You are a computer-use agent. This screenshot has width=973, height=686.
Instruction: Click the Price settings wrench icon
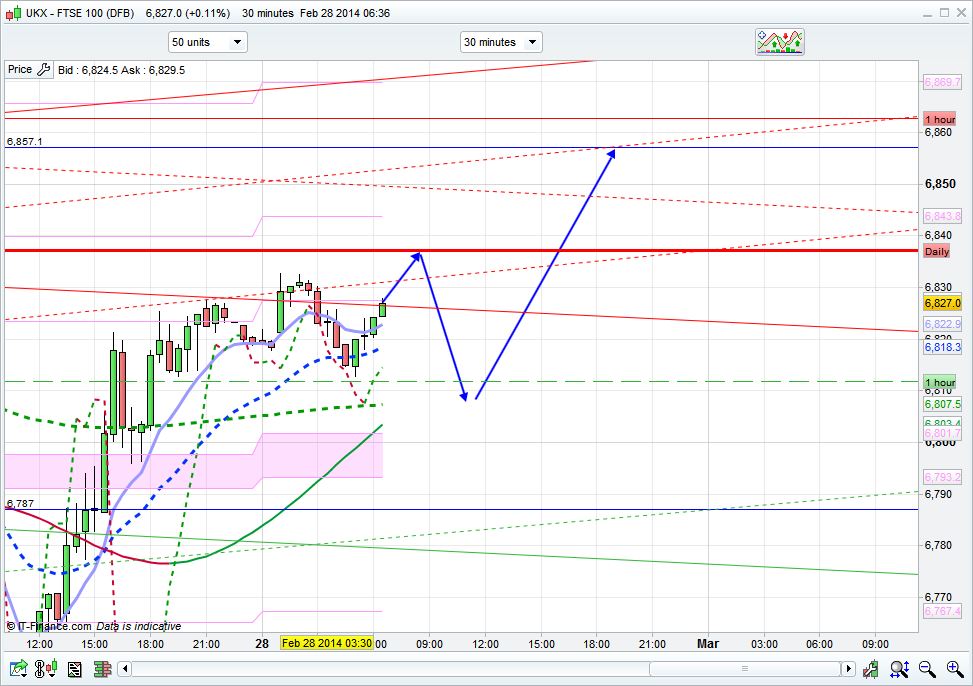[x=44, y=70]
